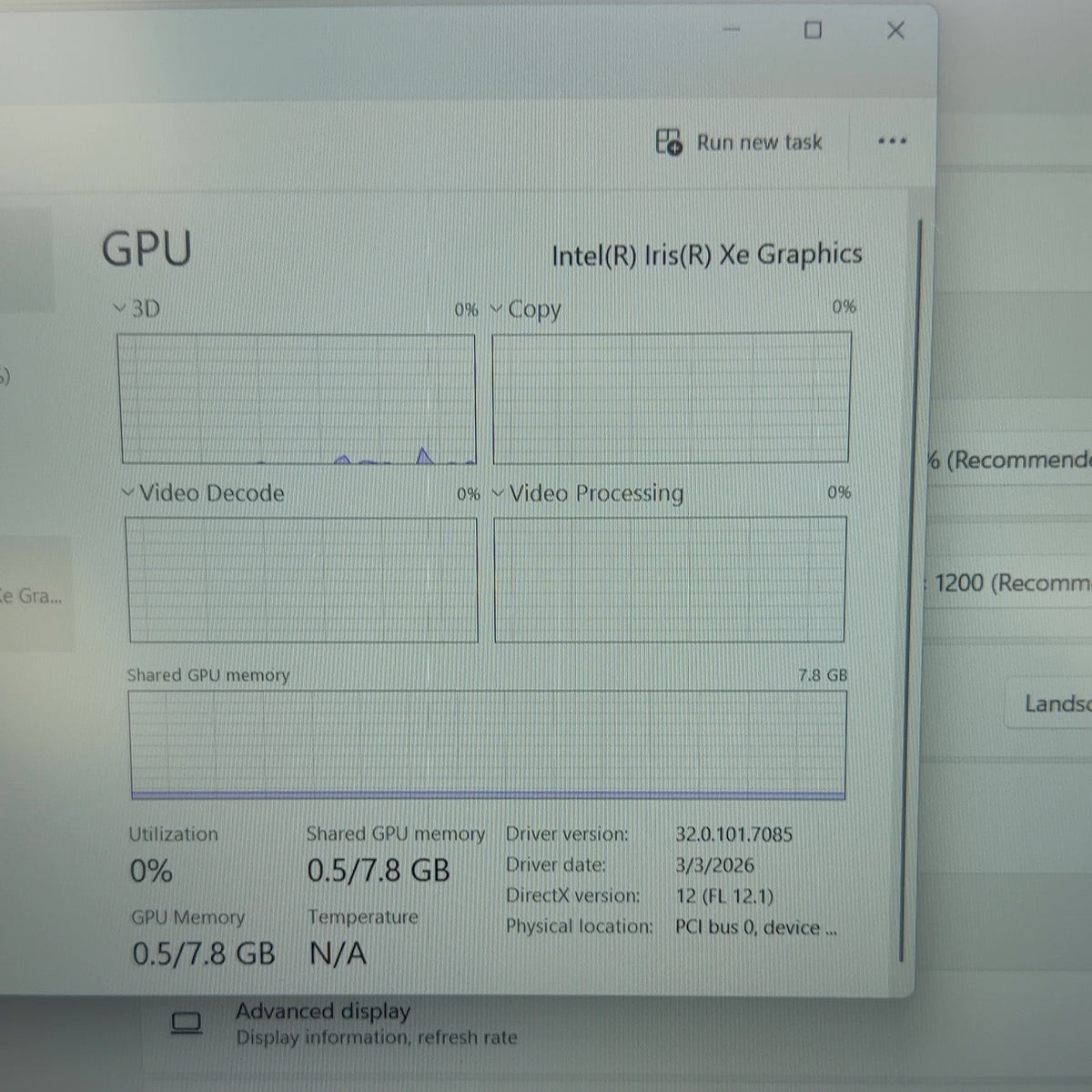
Task: Click the Video Decode utilization graph
Action: [301, 580]
